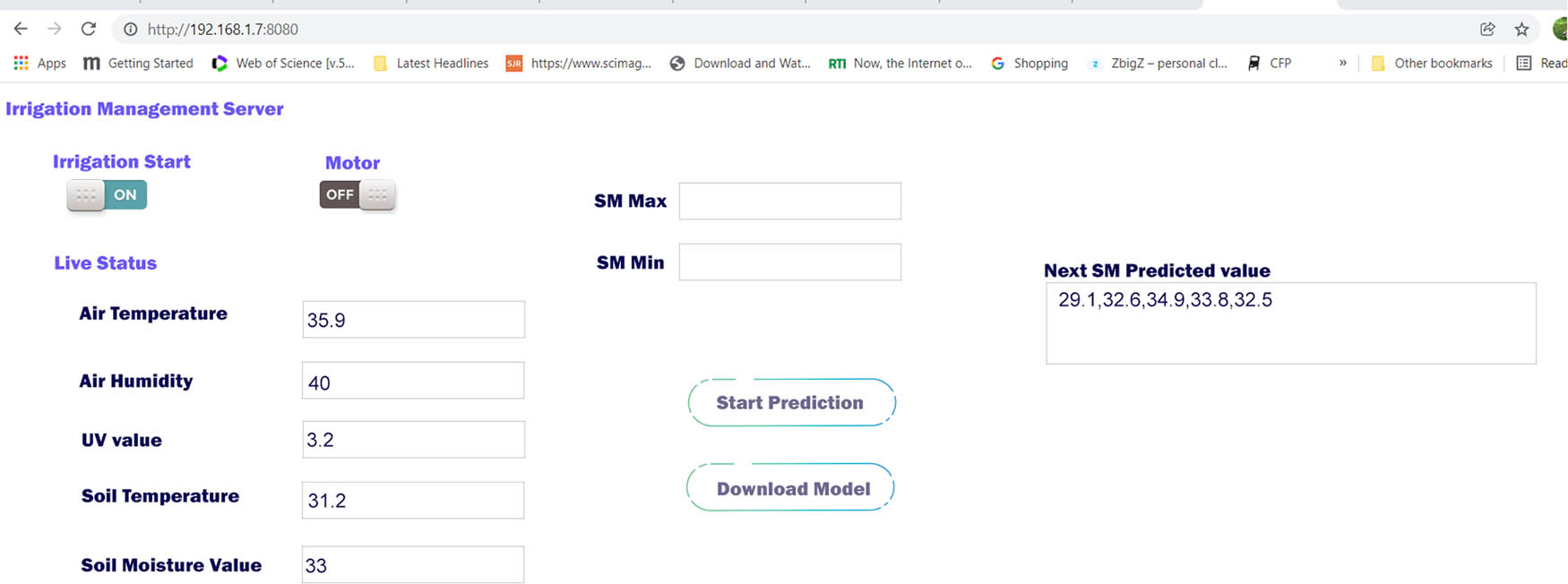
Task: Toggle the Irrigation Start switch
Action: [107, 194]
